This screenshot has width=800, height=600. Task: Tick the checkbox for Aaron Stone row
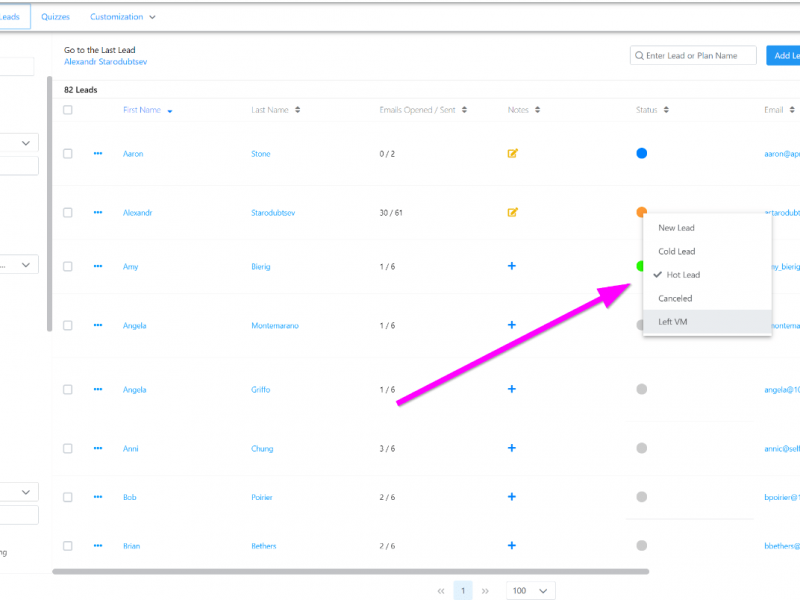[68, 154]
